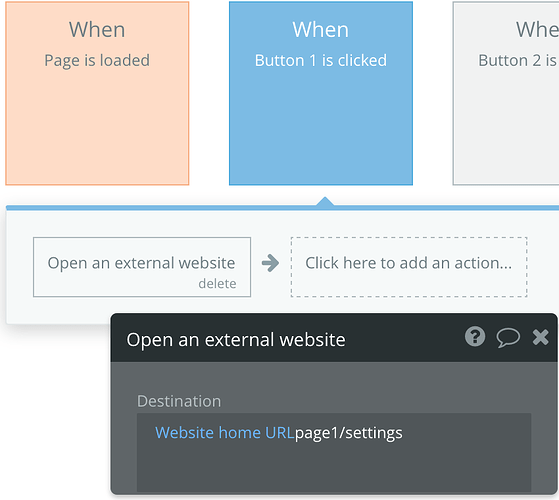Click the When heading of blue event

[x=321, y=30]
